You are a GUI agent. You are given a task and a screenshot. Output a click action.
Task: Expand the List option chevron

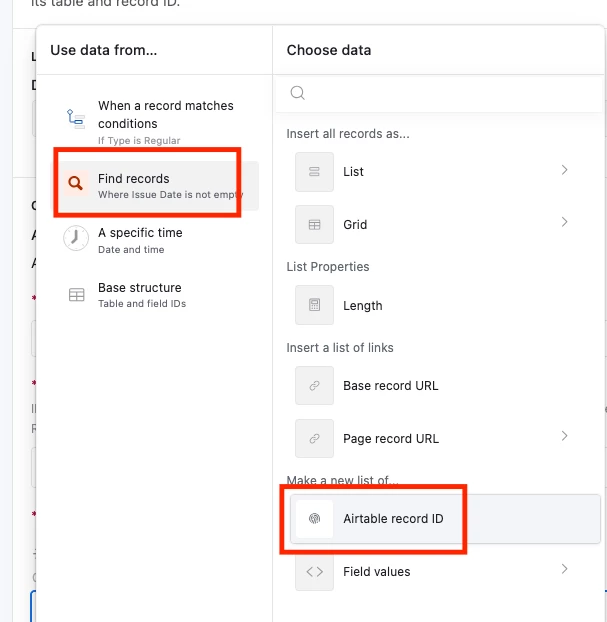[x=564, y=170]
